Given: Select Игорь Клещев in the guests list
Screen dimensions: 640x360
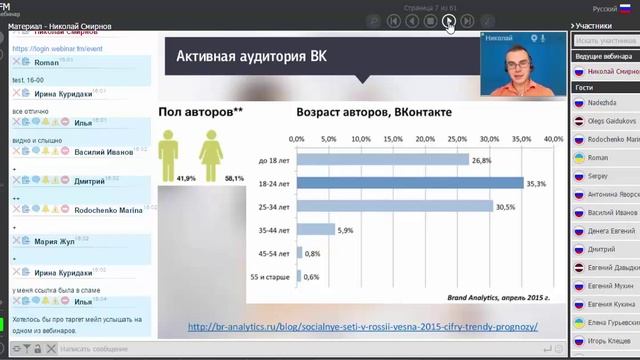Looking at the screenshot, I should (606, 341).
